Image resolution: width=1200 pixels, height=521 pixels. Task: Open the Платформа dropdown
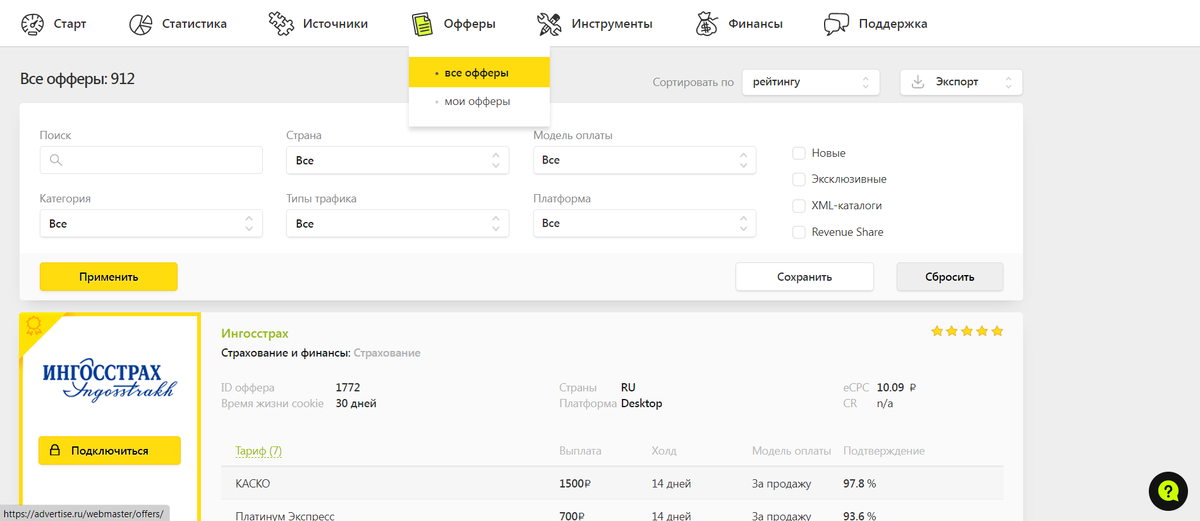pos(644,224)
